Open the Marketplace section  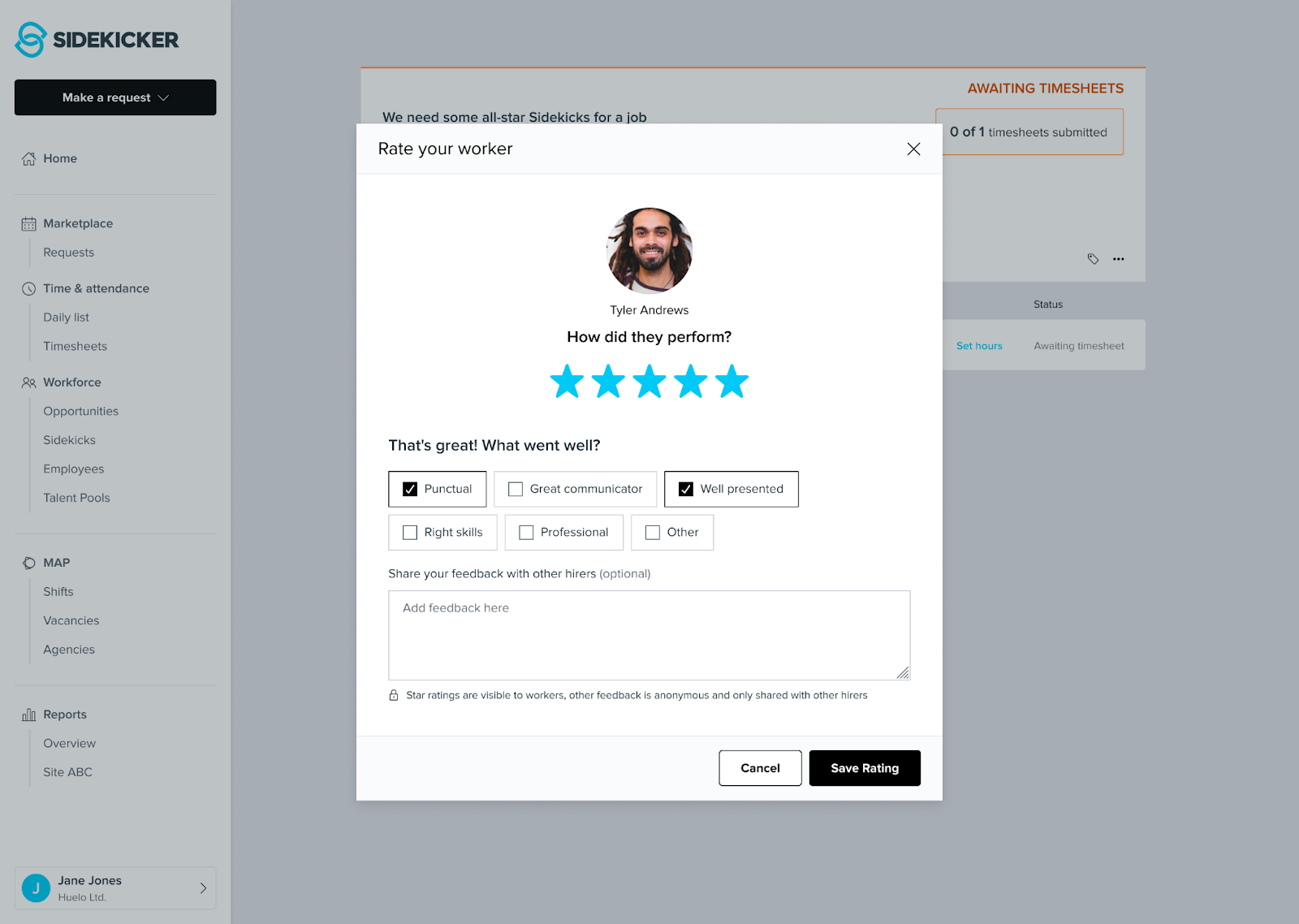point(78,223)
